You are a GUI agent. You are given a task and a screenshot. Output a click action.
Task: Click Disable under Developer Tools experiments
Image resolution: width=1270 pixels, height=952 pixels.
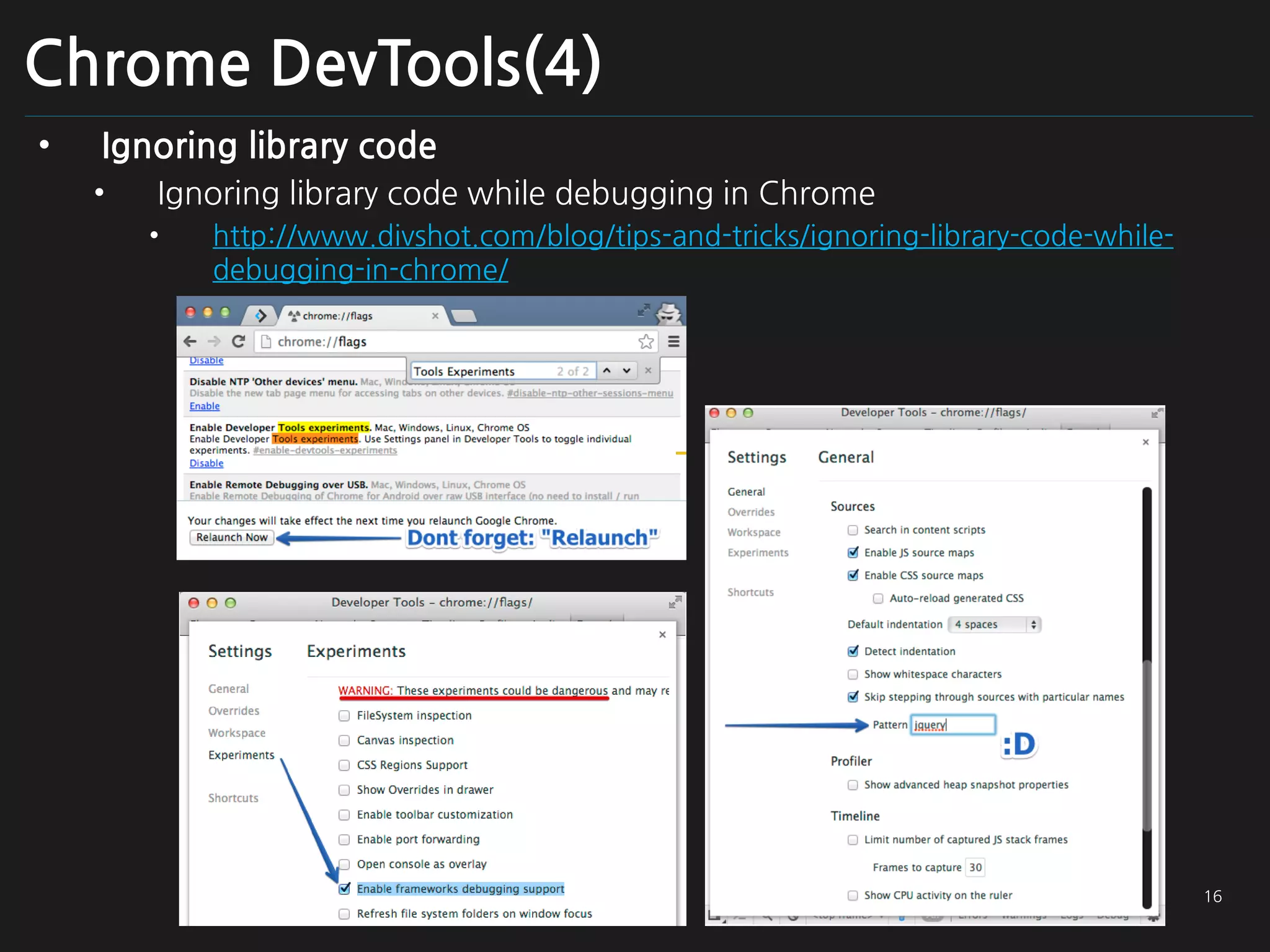(x=206, y=463)
